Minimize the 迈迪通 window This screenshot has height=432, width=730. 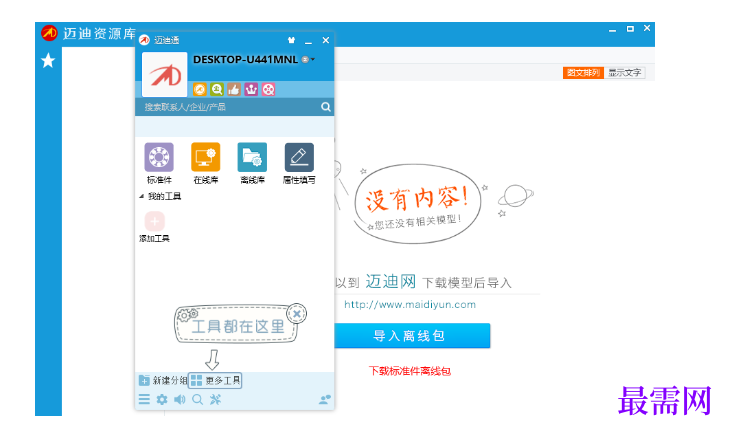tap(308, 41)
